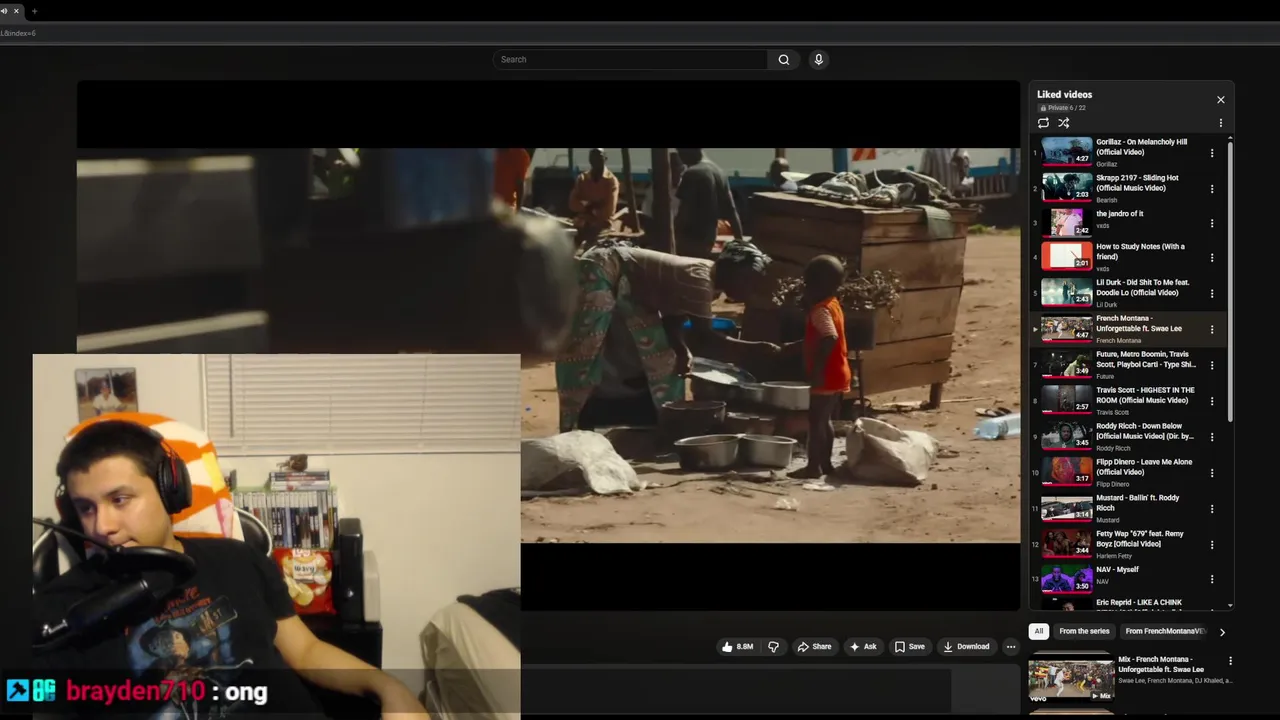This screenshot has width=1280, height=720.
Task: Click 'Eric Reprid - LIKE A CHINK' title
Action: (1139, 603)
